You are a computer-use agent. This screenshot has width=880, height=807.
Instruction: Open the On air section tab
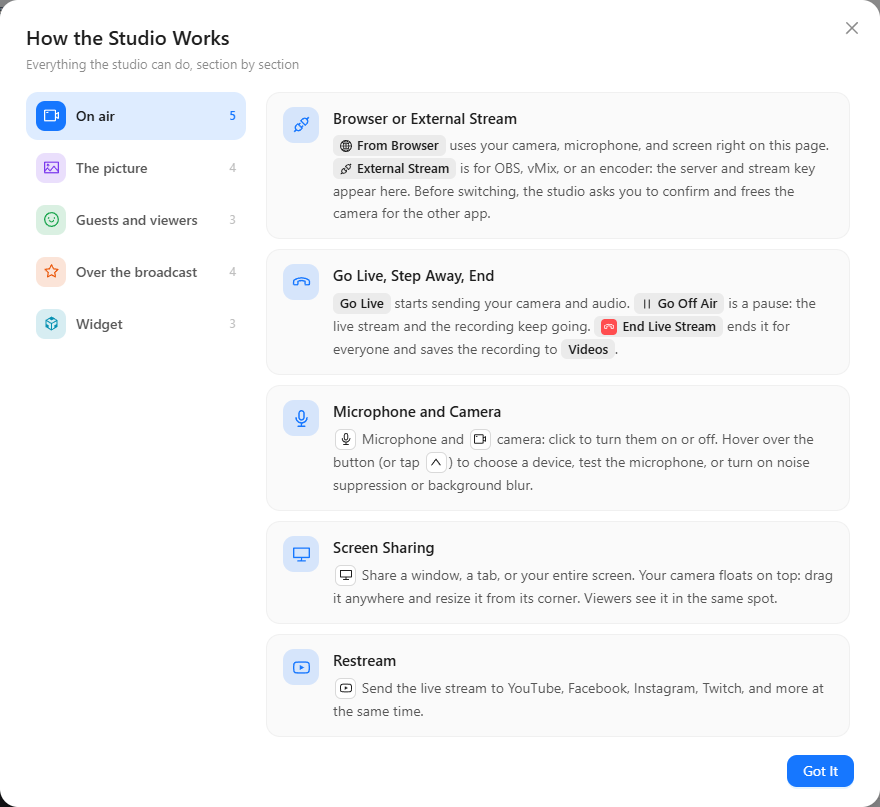point(136,116)
